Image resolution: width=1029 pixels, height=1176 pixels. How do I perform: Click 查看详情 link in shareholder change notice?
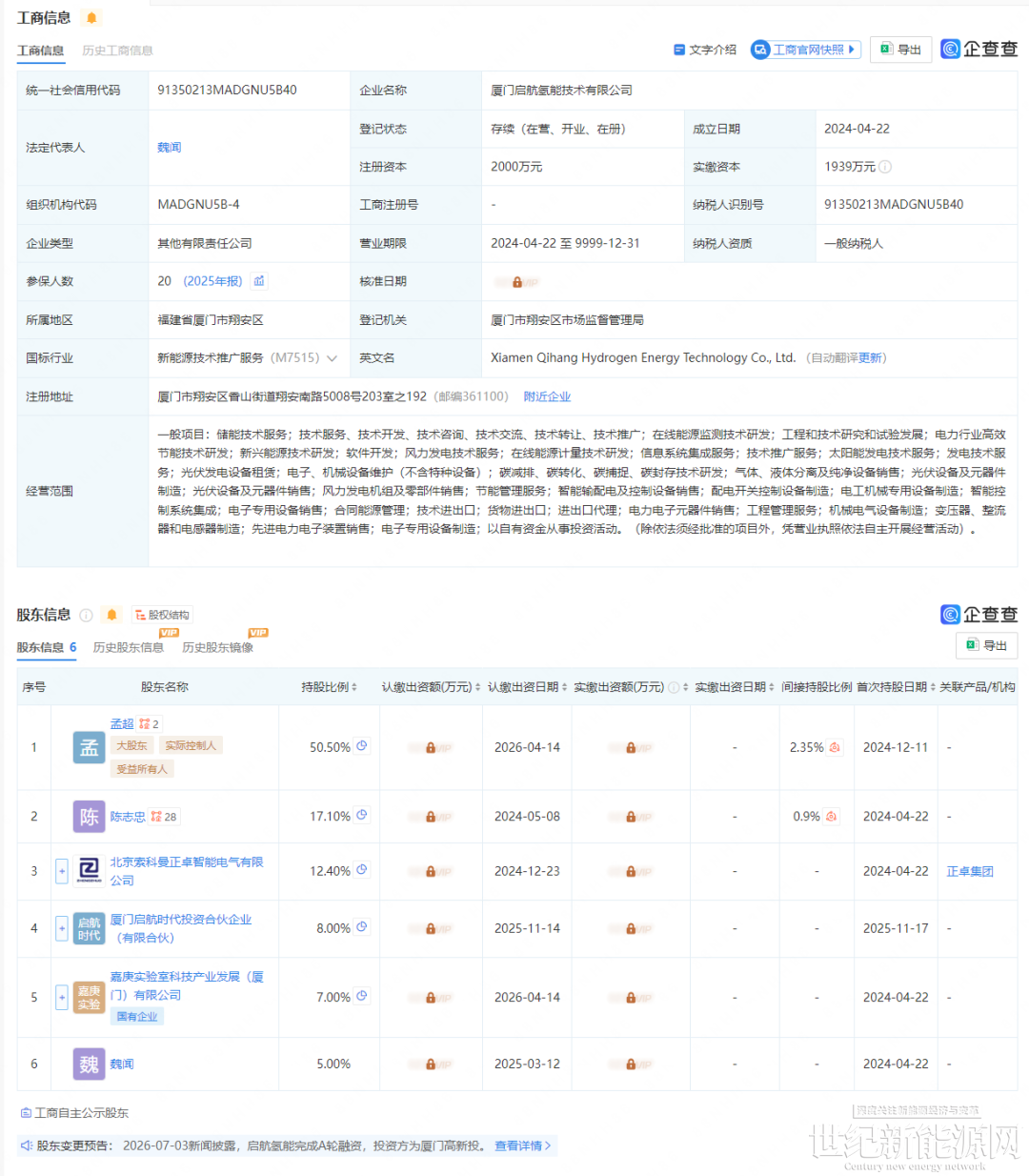[x=522, y=1146]
